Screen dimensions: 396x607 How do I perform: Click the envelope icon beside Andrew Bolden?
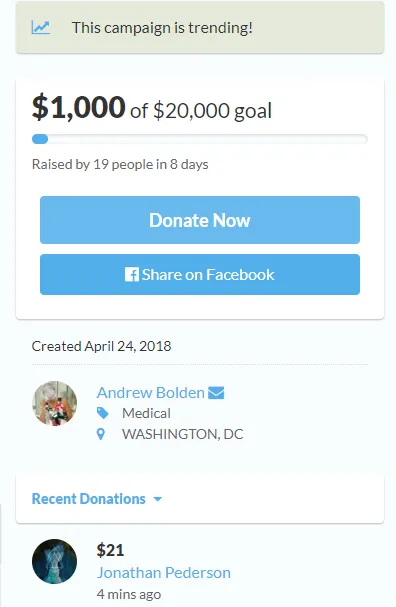[216, 393]
